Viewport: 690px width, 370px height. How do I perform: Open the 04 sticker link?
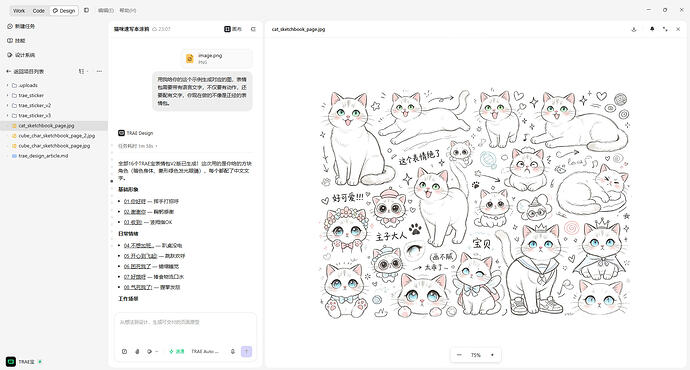pos(139,245)
